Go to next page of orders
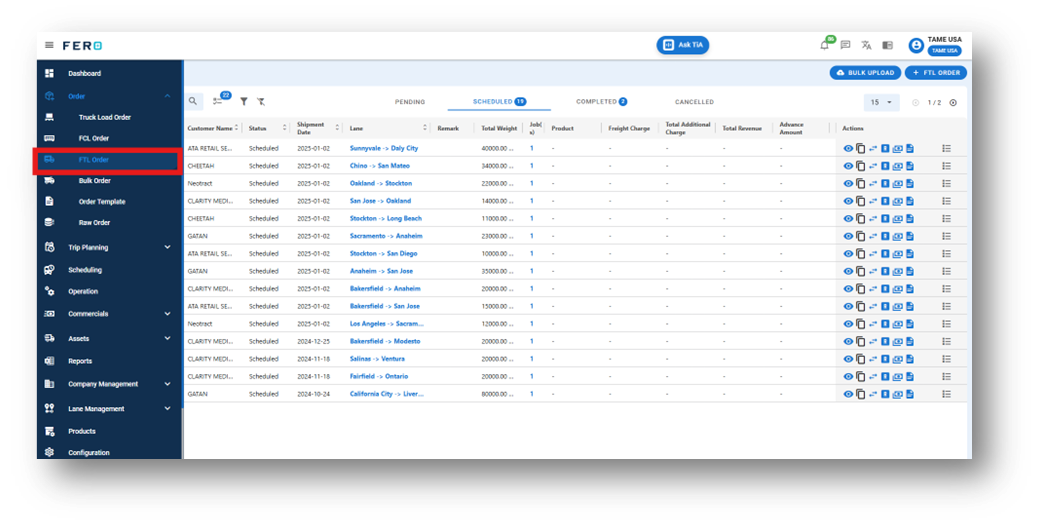 point(953,103)
